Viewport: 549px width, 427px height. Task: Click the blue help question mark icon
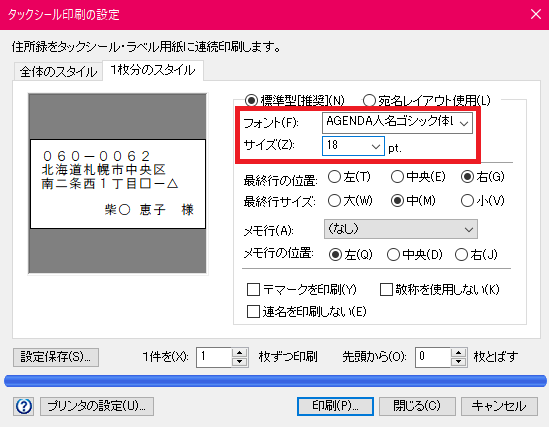click(x=24, y=406)
